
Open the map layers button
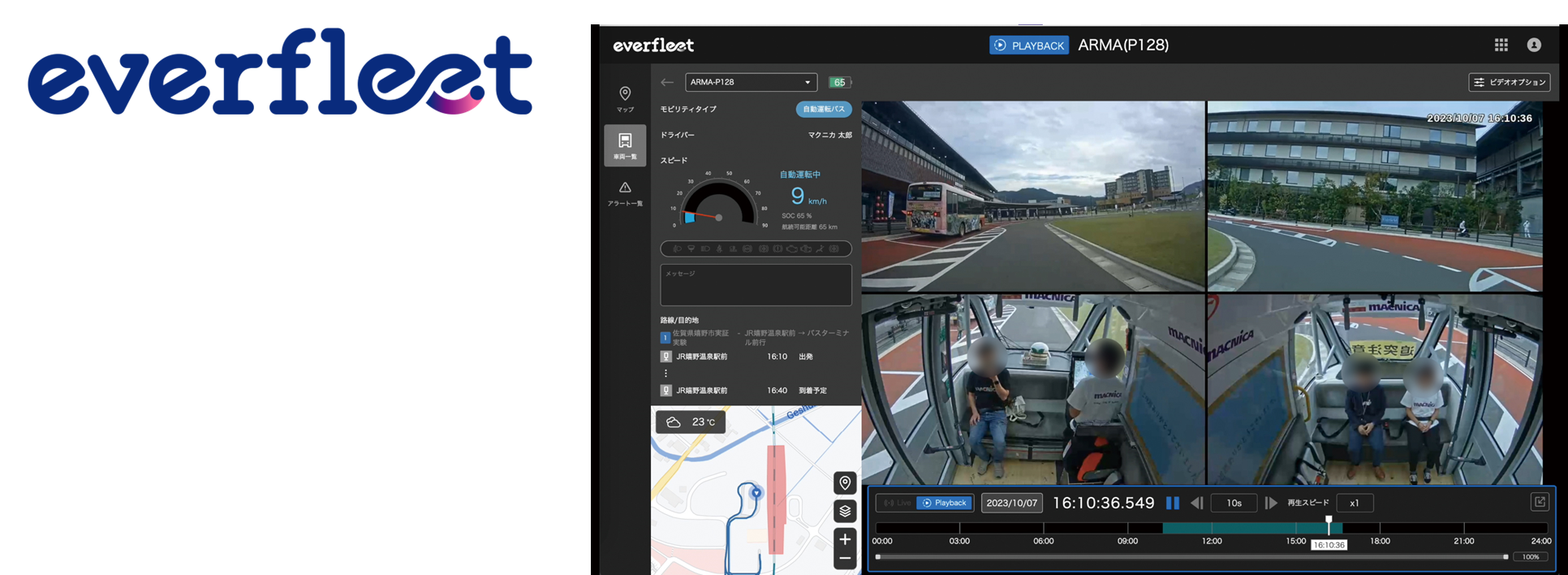845,511
